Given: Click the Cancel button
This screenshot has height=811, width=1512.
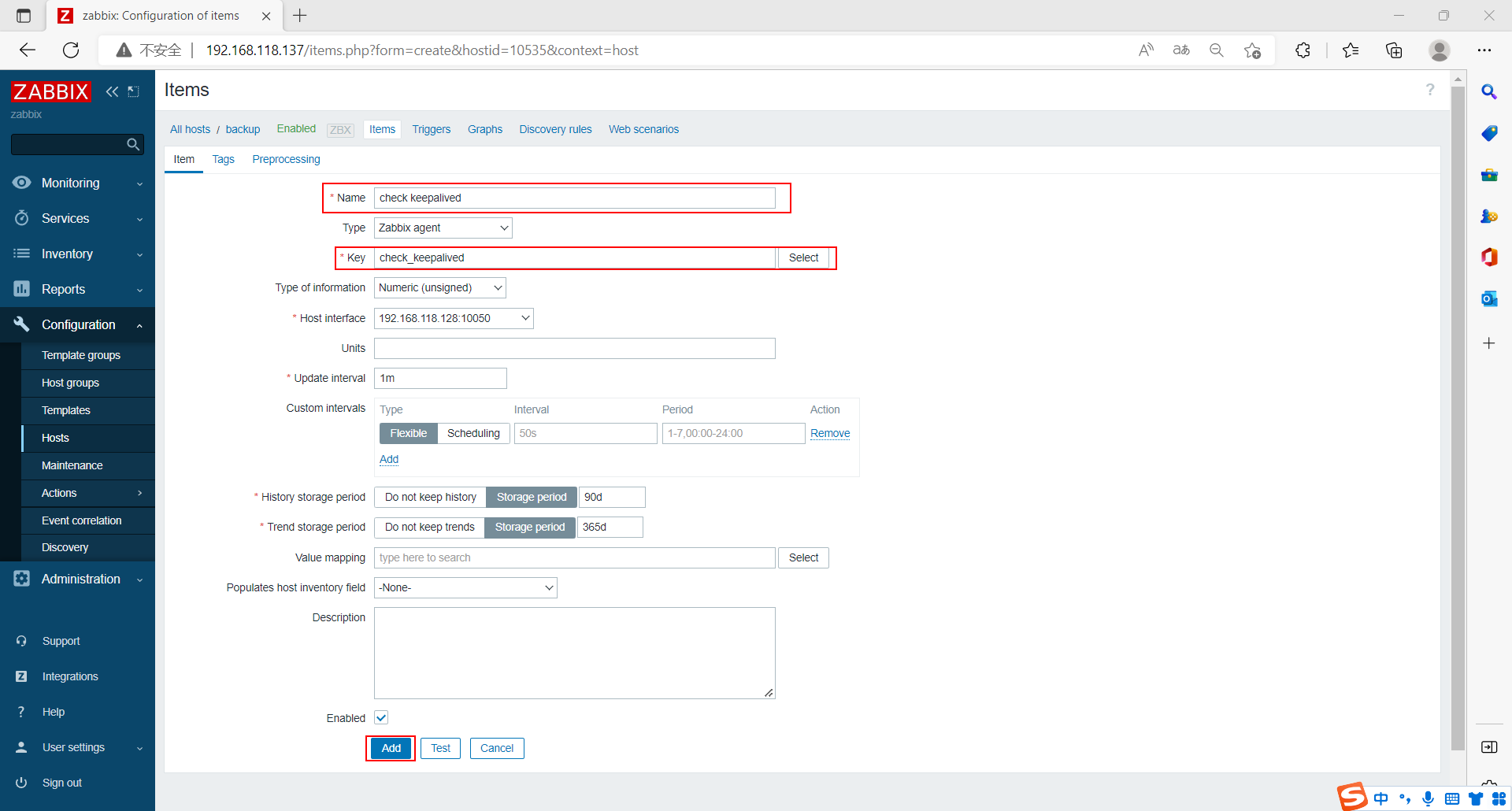Looking at the screenshot, I should [497, 748].
